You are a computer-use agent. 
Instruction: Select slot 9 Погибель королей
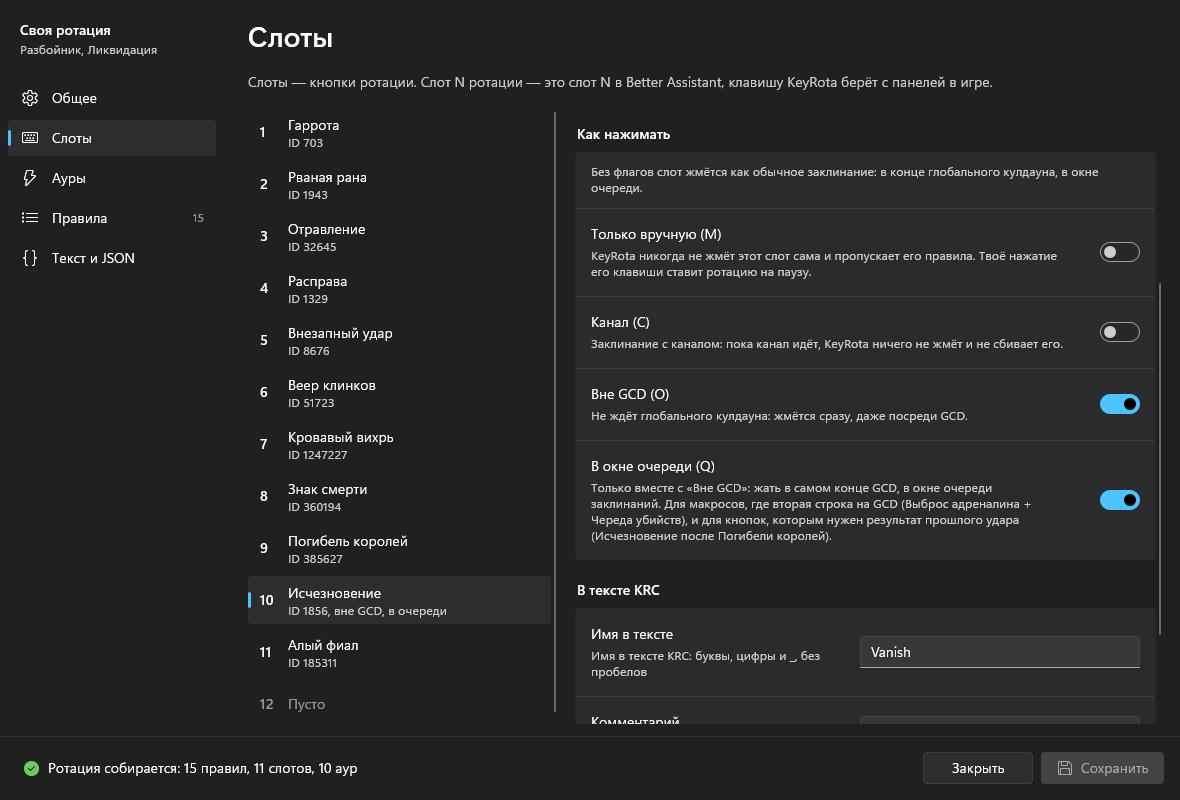pyautogui.click(x=399, y=549)
